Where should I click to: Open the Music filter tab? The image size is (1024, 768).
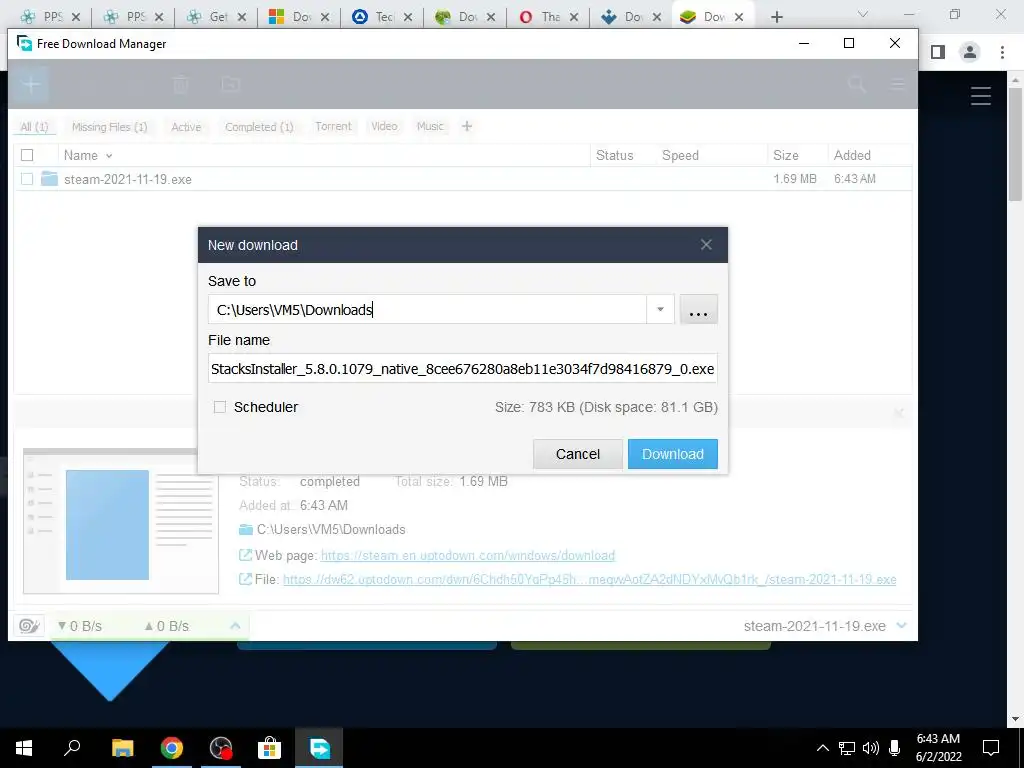[x=430, y=126]
